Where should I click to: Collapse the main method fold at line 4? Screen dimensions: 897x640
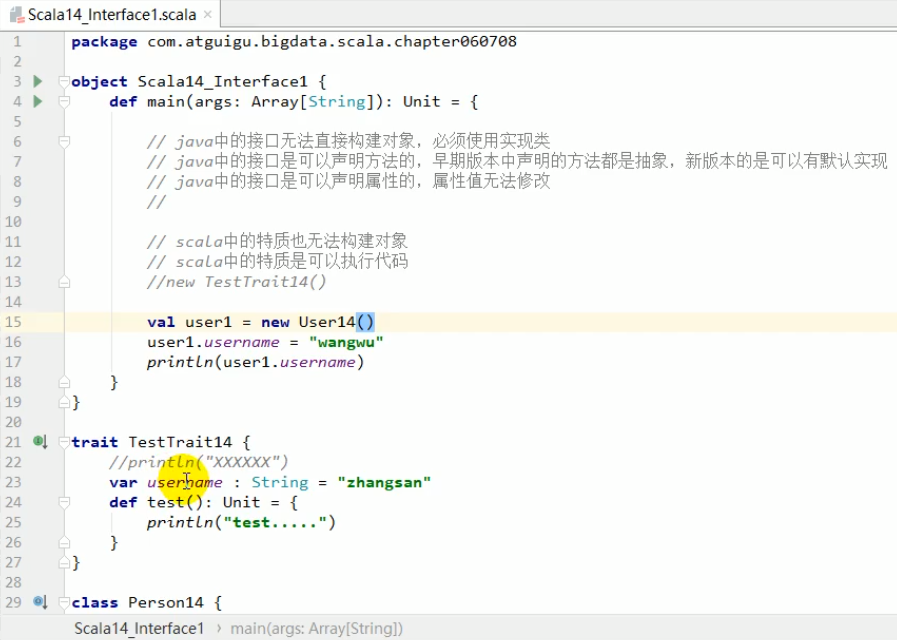(x=64, y=101)
